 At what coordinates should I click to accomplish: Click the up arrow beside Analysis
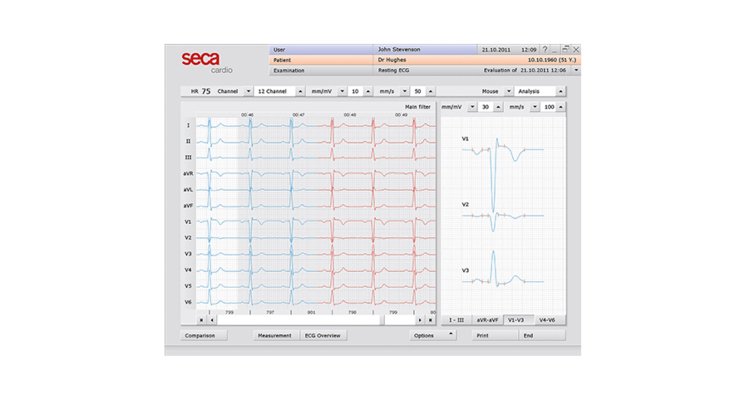click(561, 91)
